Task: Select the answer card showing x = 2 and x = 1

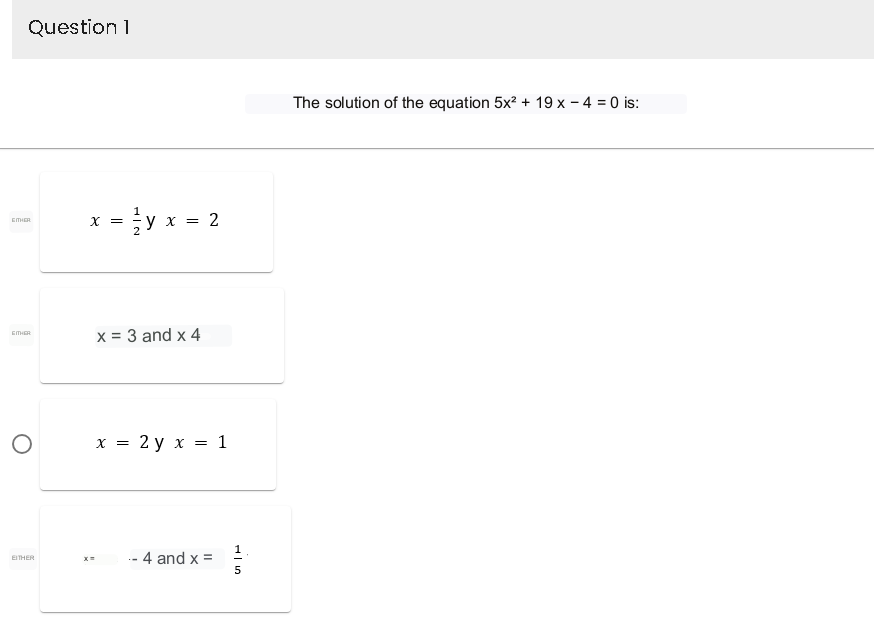Action: [x=158, y=443]
